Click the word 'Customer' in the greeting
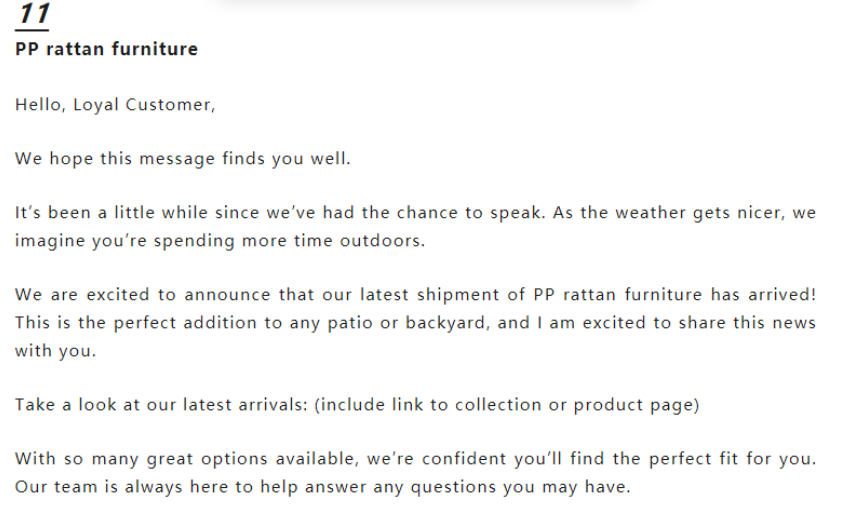Screen dimensions: 853x524 (x=169, y=104)
